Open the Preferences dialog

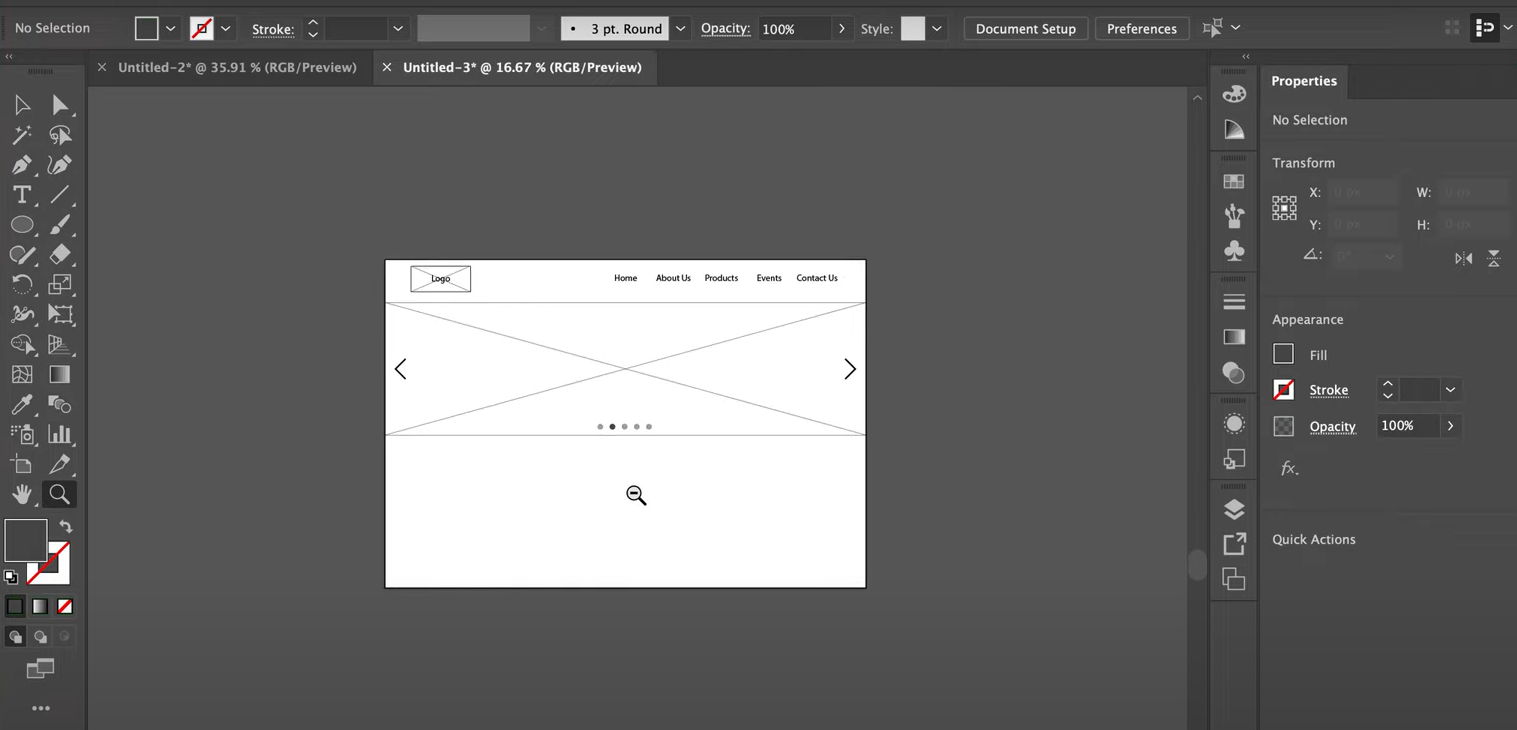point(1141,28)
